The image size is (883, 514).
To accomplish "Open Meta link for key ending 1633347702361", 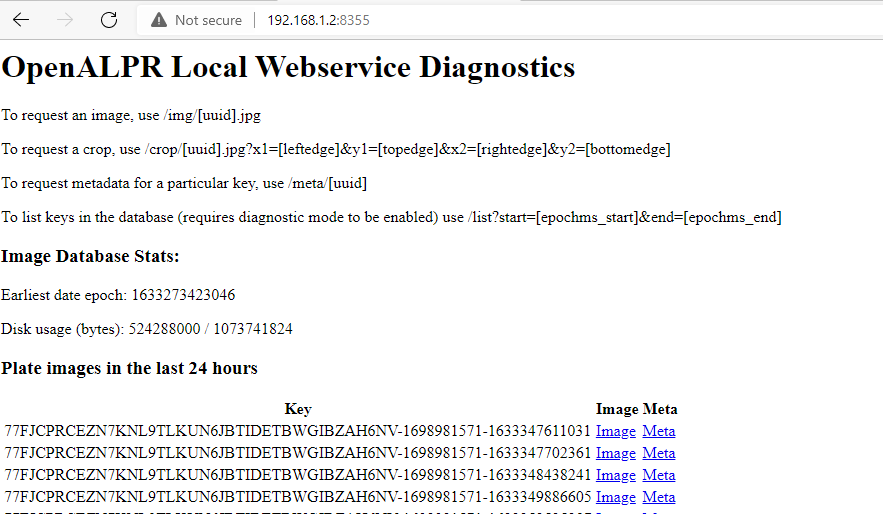I will pyautogui.click(x=658, y=453).
